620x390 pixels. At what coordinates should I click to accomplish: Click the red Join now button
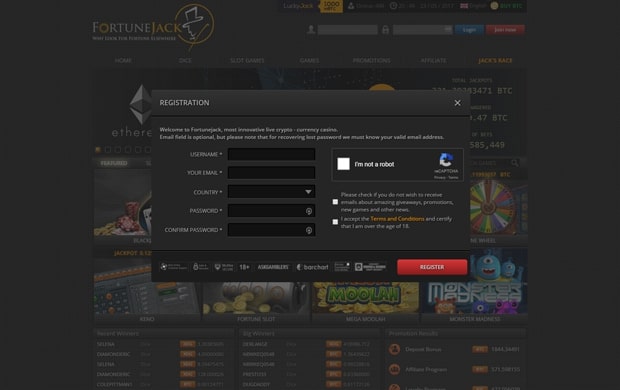tap(505, 30)
